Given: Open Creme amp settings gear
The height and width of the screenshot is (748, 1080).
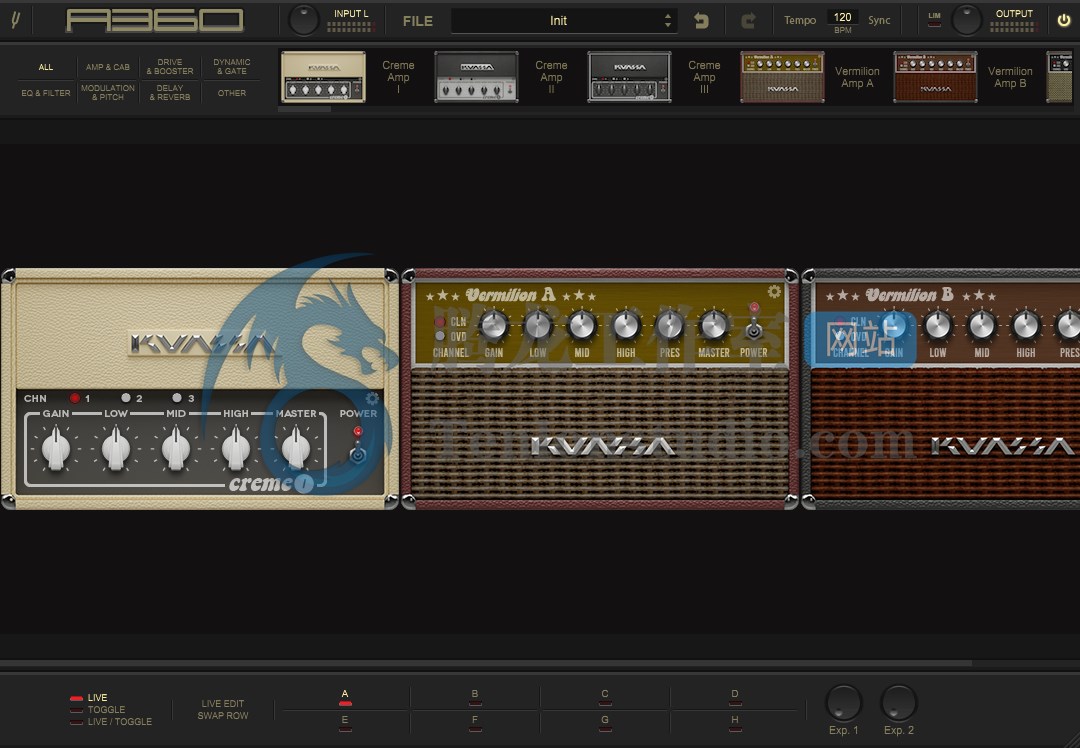Looking at the screenshot, I should tap(372, 398).
